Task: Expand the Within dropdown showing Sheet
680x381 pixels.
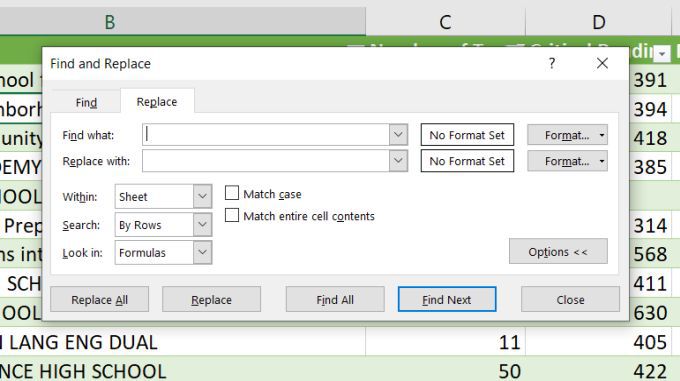Action: pos(203,196)
